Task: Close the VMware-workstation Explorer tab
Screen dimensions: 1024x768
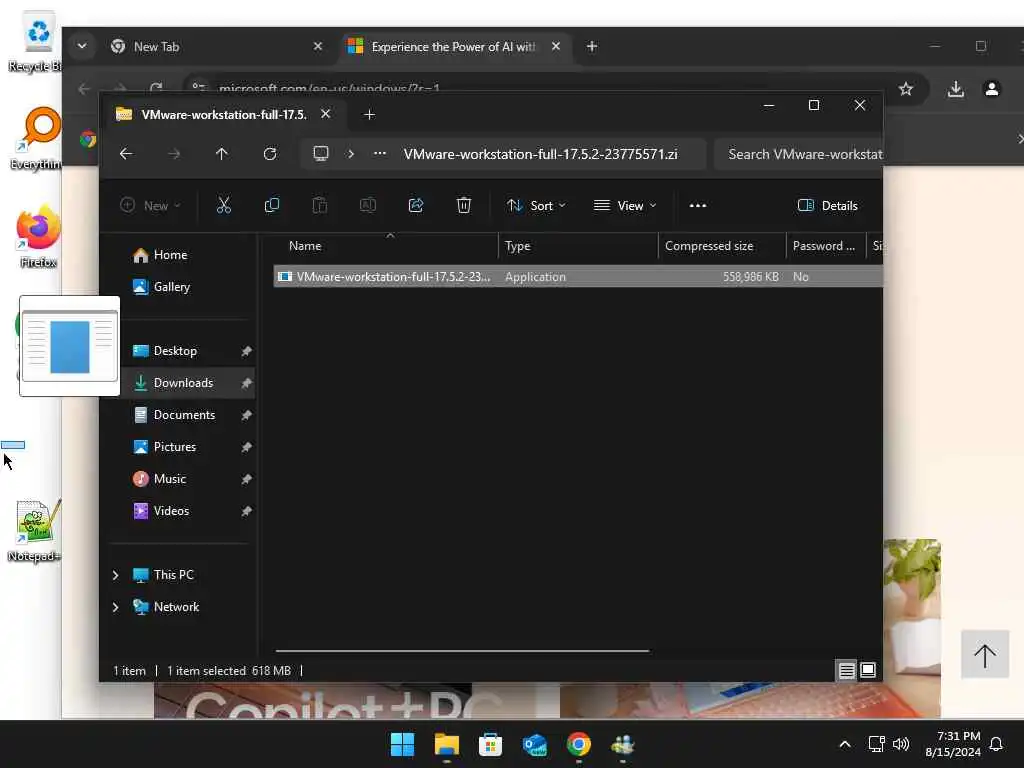Action: (325, 114)
